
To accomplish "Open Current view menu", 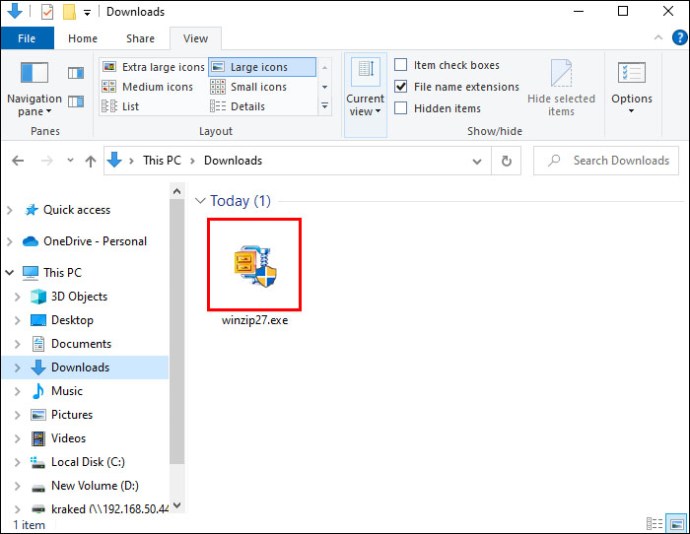I will [x=365, y=95].
